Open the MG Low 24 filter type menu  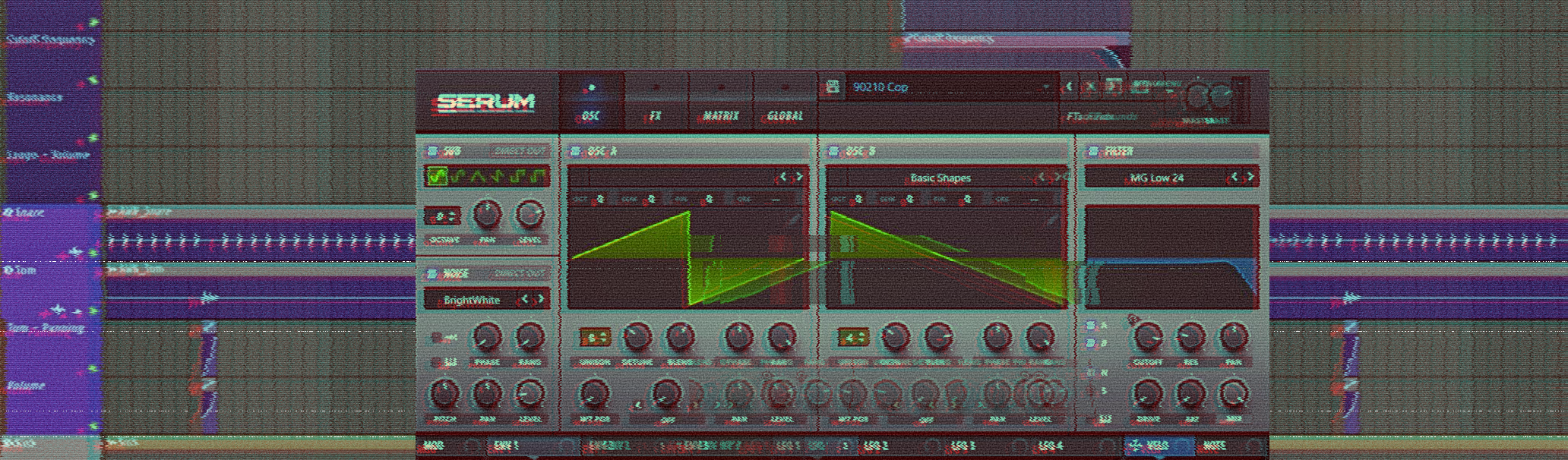point(1156,178)
